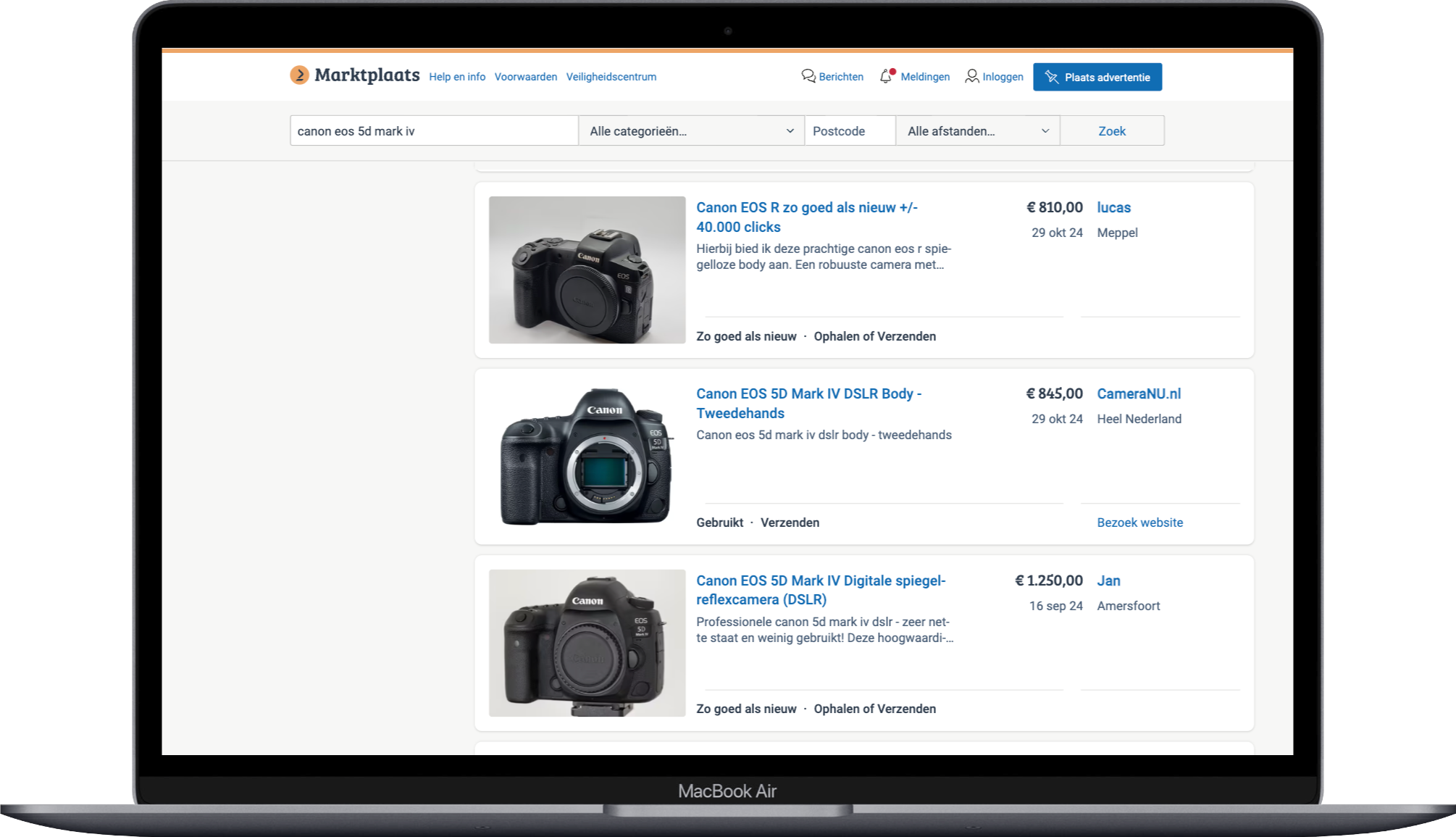Click the Amersfoort location text
The height and width of the screenshot is (837, 1456).
[1128, 606]
